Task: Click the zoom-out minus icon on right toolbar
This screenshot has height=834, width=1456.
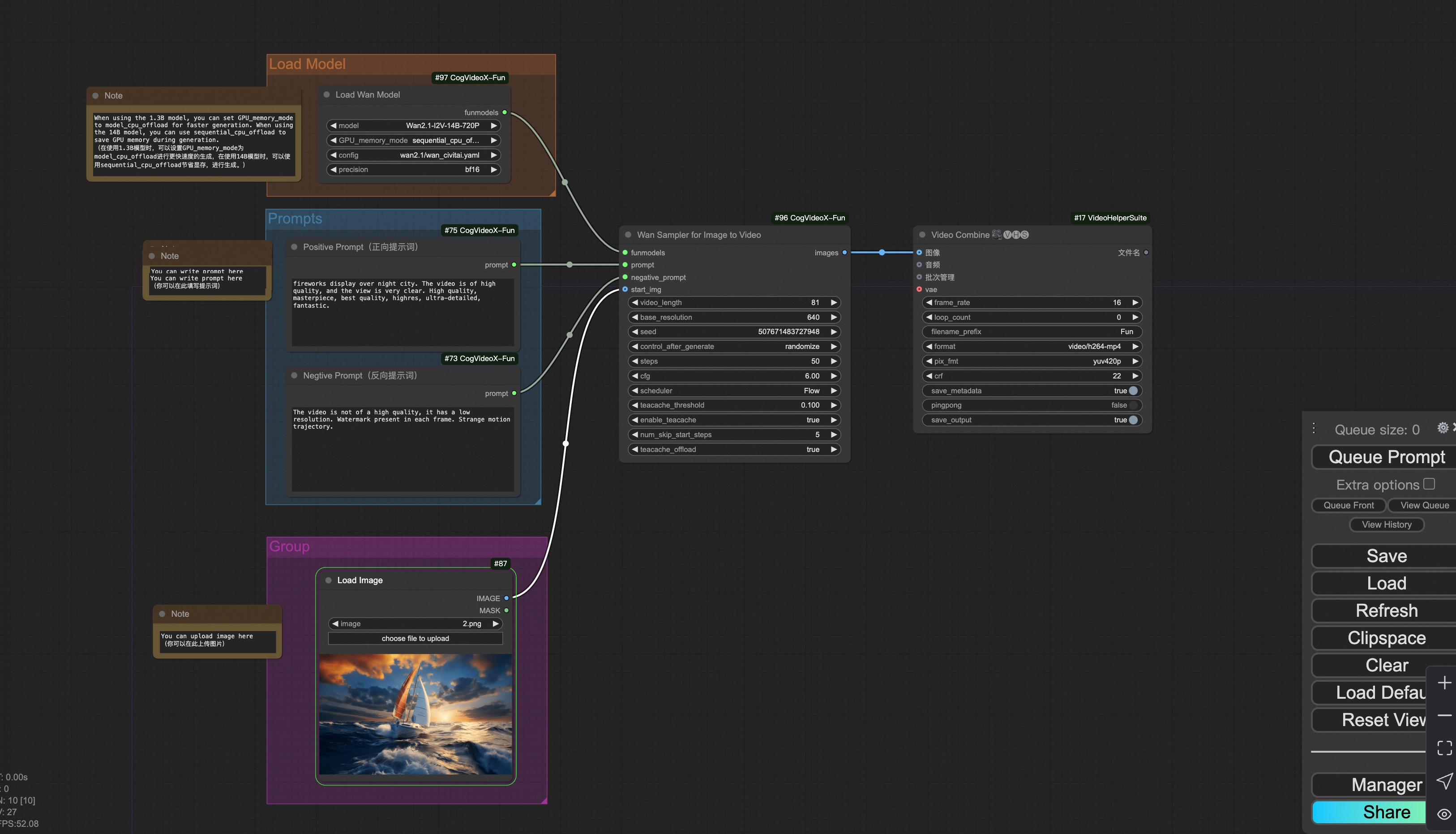Action: coord(1443,715)
